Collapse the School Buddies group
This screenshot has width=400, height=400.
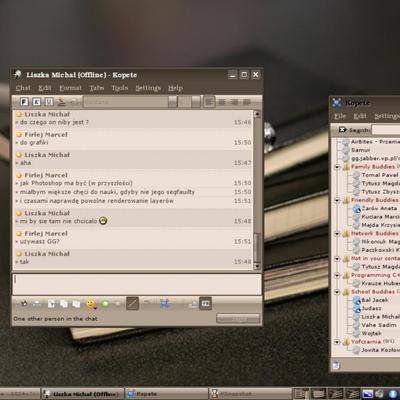point(337,292)
